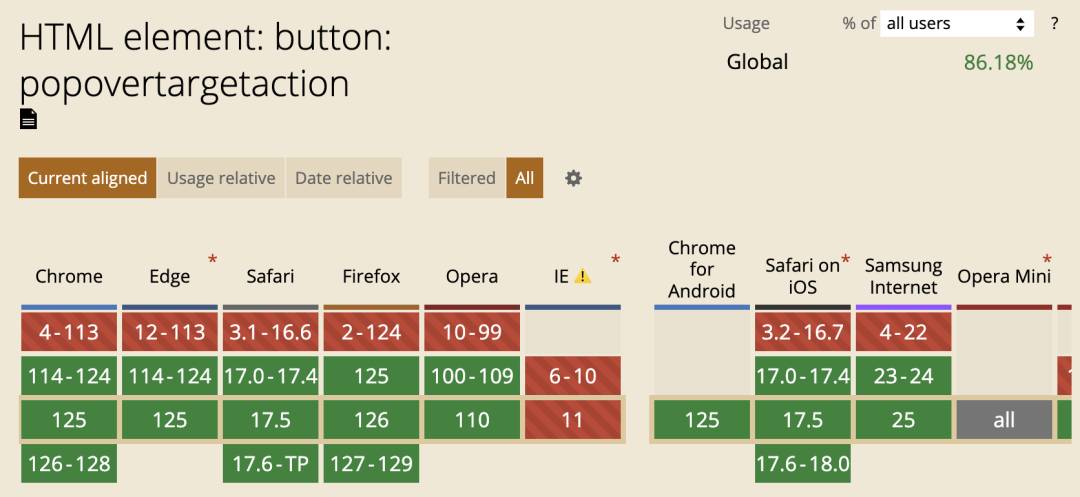Click the IE 11 unsupported cell
This screenshot has width=1080, height=497.
(x=572, y=420)
